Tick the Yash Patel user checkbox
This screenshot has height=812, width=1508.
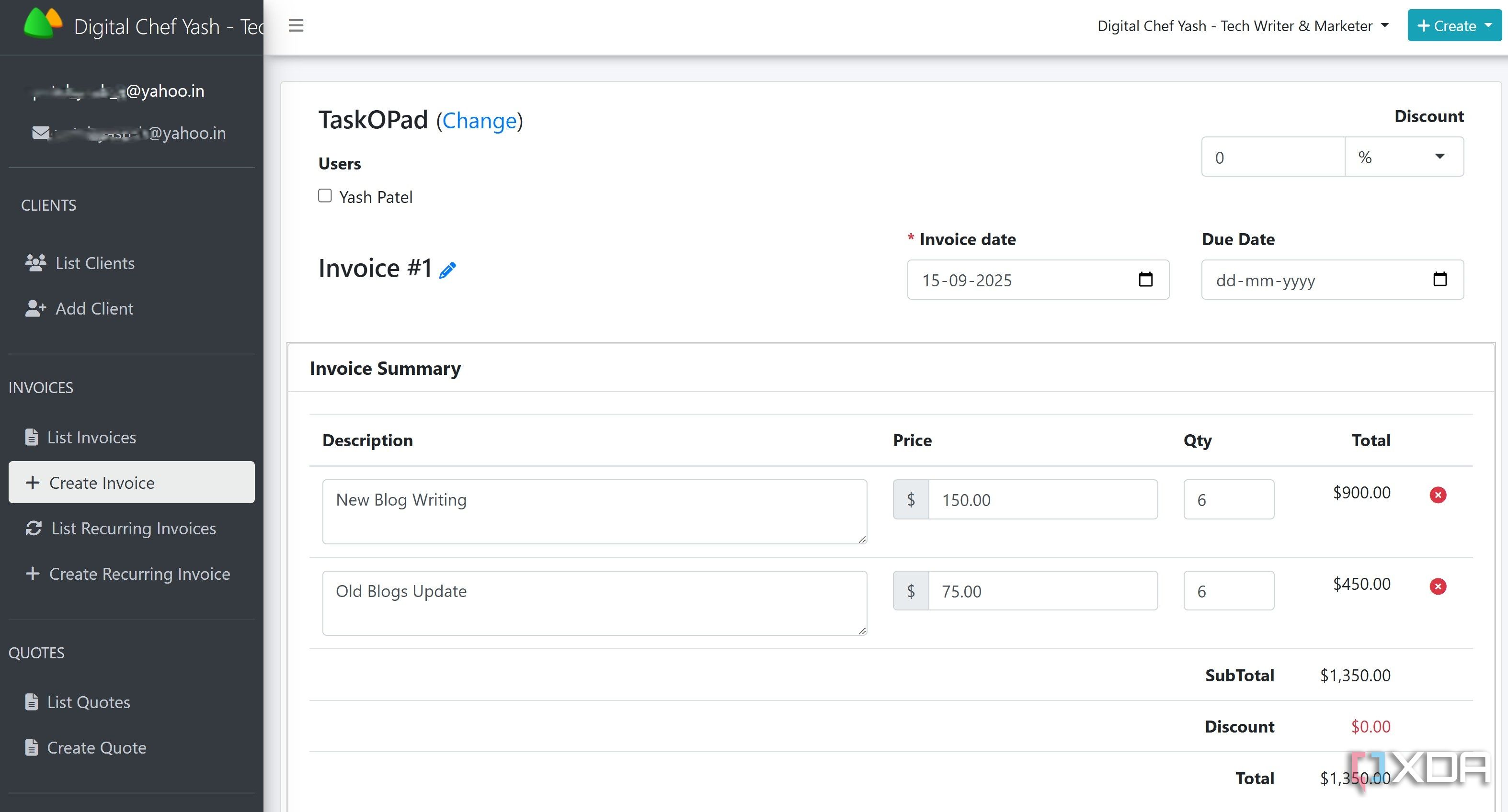pyautogui.click(x=325, y=195)
